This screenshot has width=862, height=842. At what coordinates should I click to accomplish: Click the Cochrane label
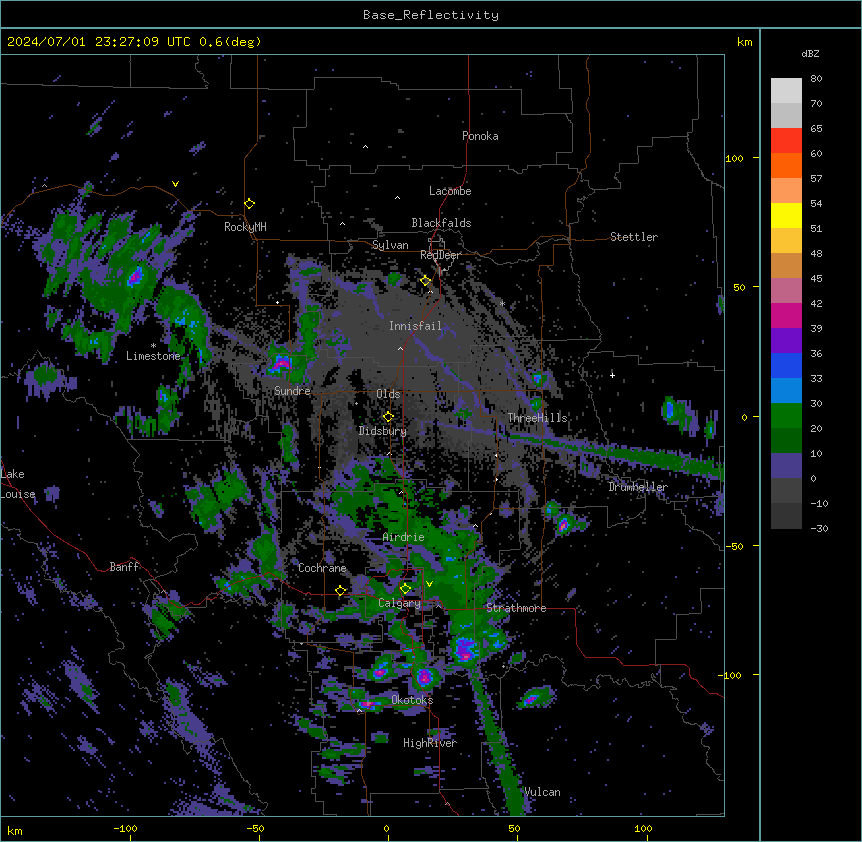pyautogui.click(x=322, y=568)
